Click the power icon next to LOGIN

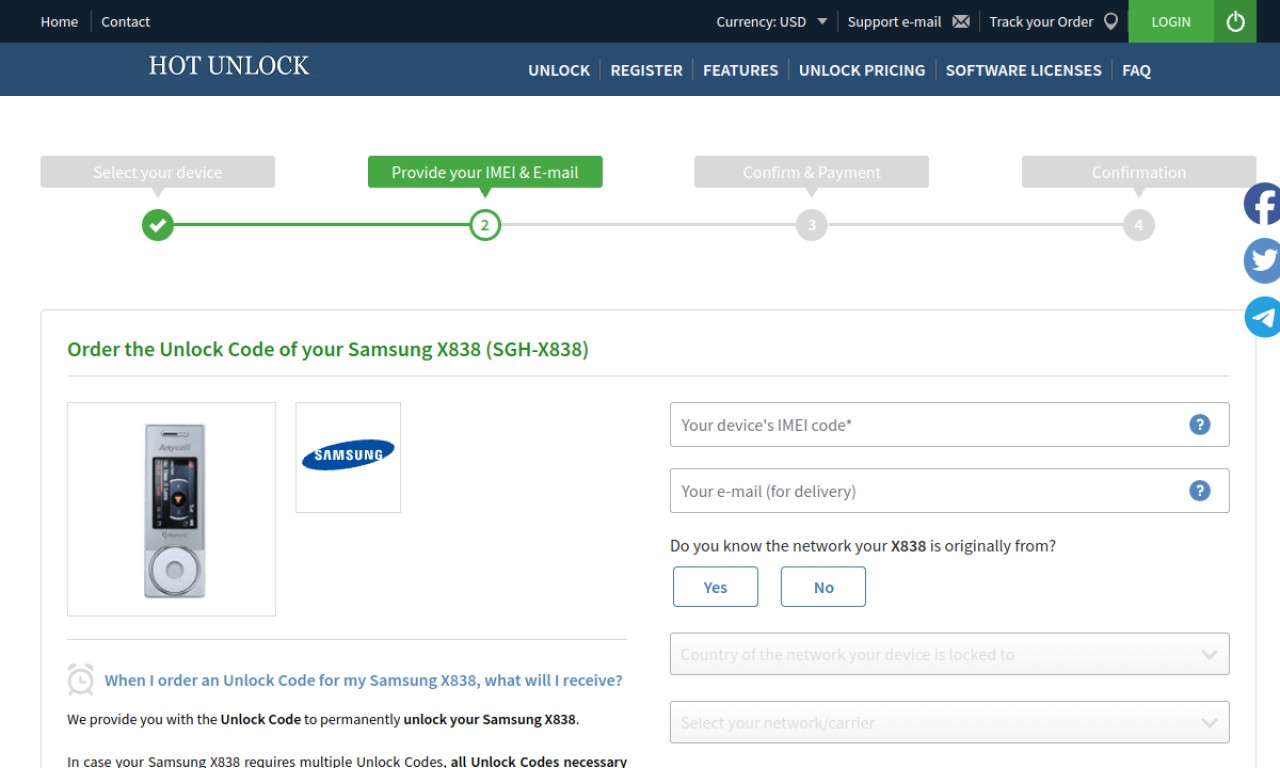[1235, 21]
